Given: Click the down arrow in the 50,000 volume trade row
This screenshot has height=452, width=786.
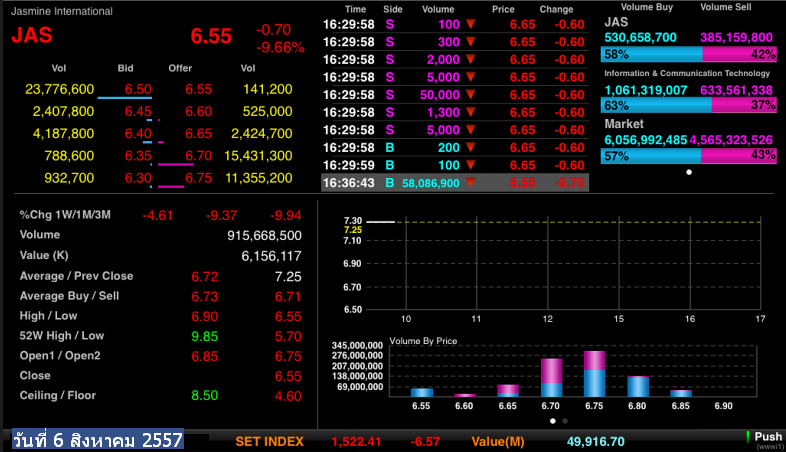Looking at the screenshot, I should (x=470, y=94).
